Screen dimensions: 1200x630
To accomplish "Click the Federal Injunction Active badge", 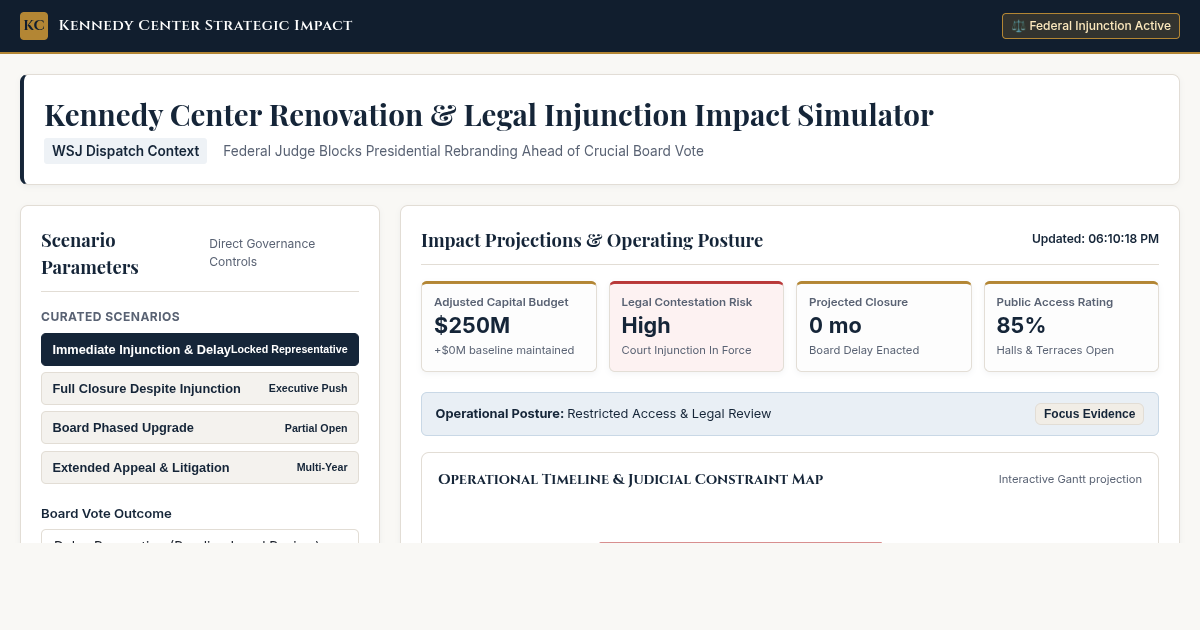I will click(1091, 26).
